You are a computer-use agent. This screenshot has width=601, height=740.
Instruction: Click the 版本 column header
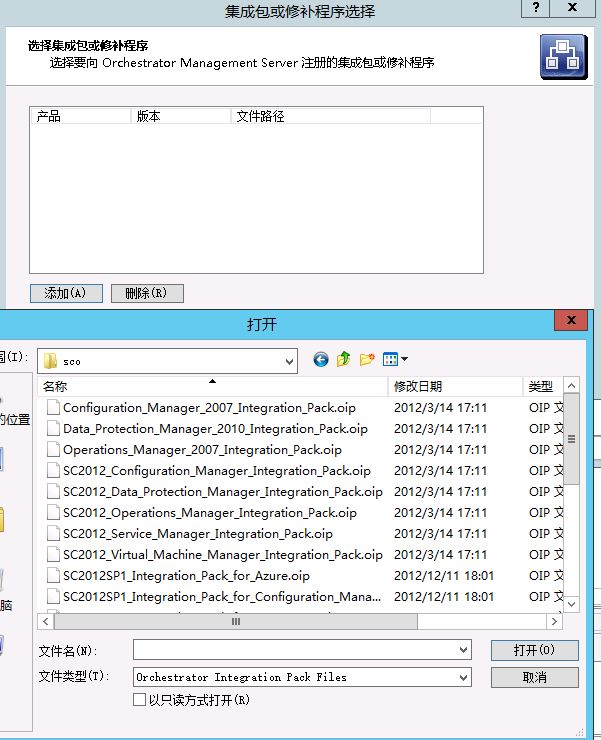pos(181,116)
